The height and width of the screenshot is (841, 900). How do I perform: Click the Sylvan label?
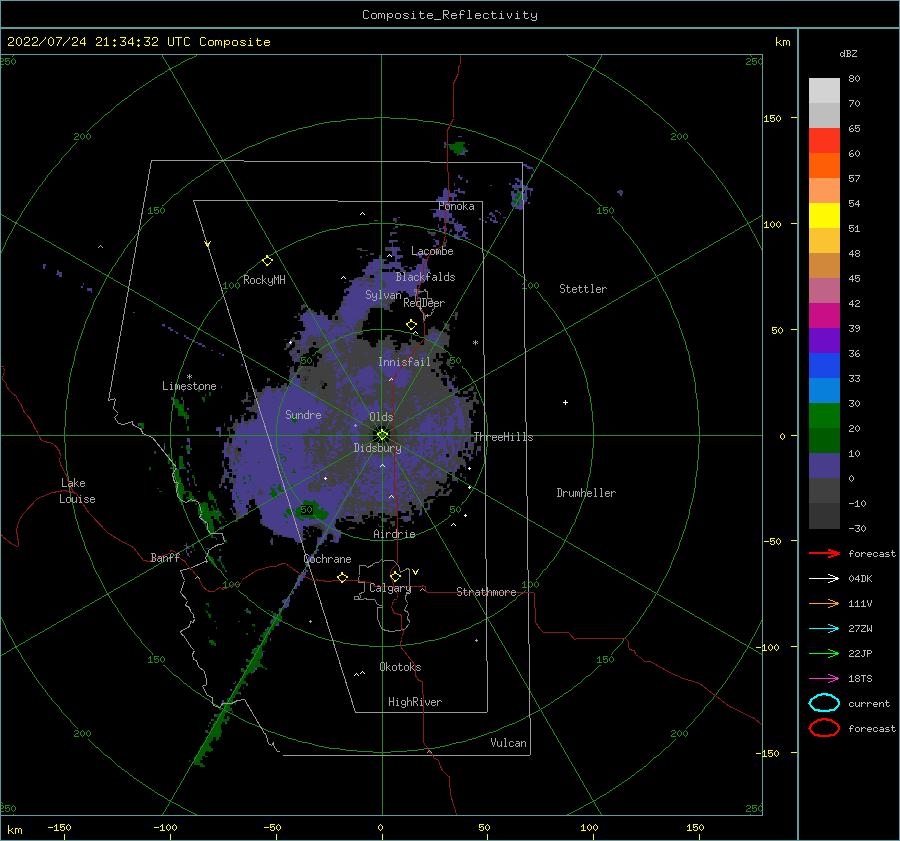point(383,295)
